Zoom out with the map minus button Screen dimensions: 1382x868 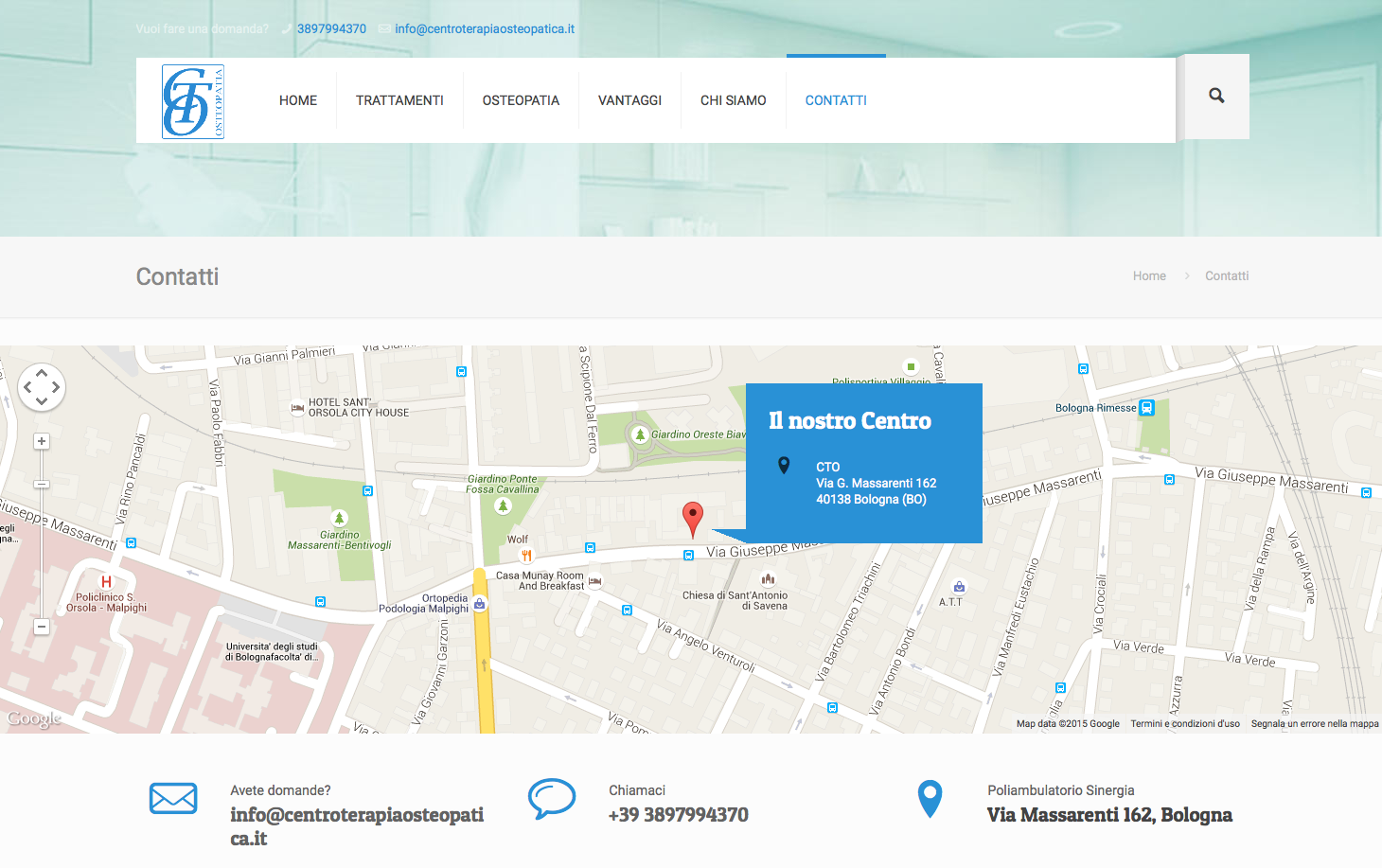pos(42,627)
